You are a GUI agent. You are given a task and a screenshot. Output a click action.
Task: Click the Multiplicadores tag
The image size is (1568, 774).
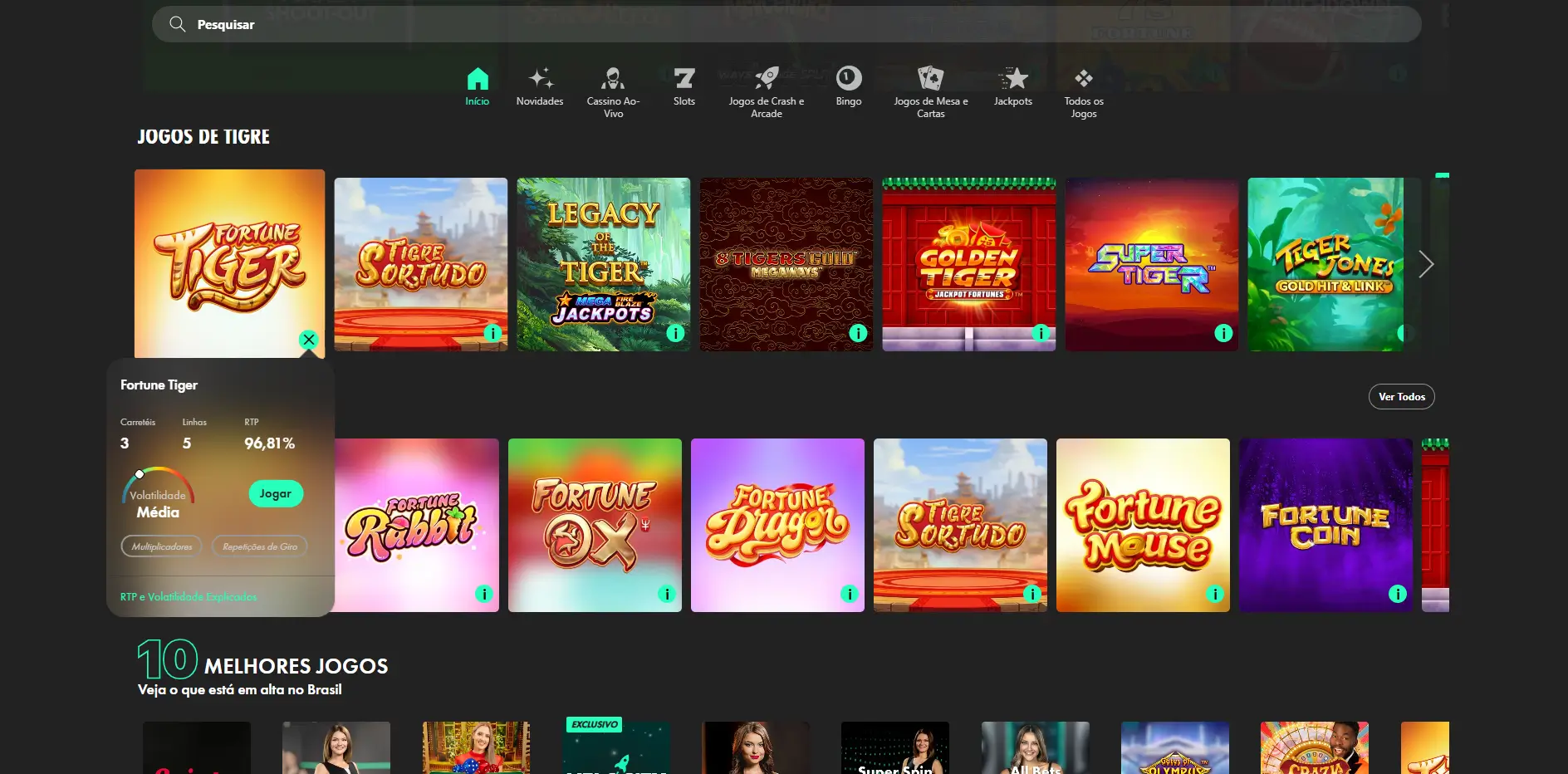pos(162,546)
